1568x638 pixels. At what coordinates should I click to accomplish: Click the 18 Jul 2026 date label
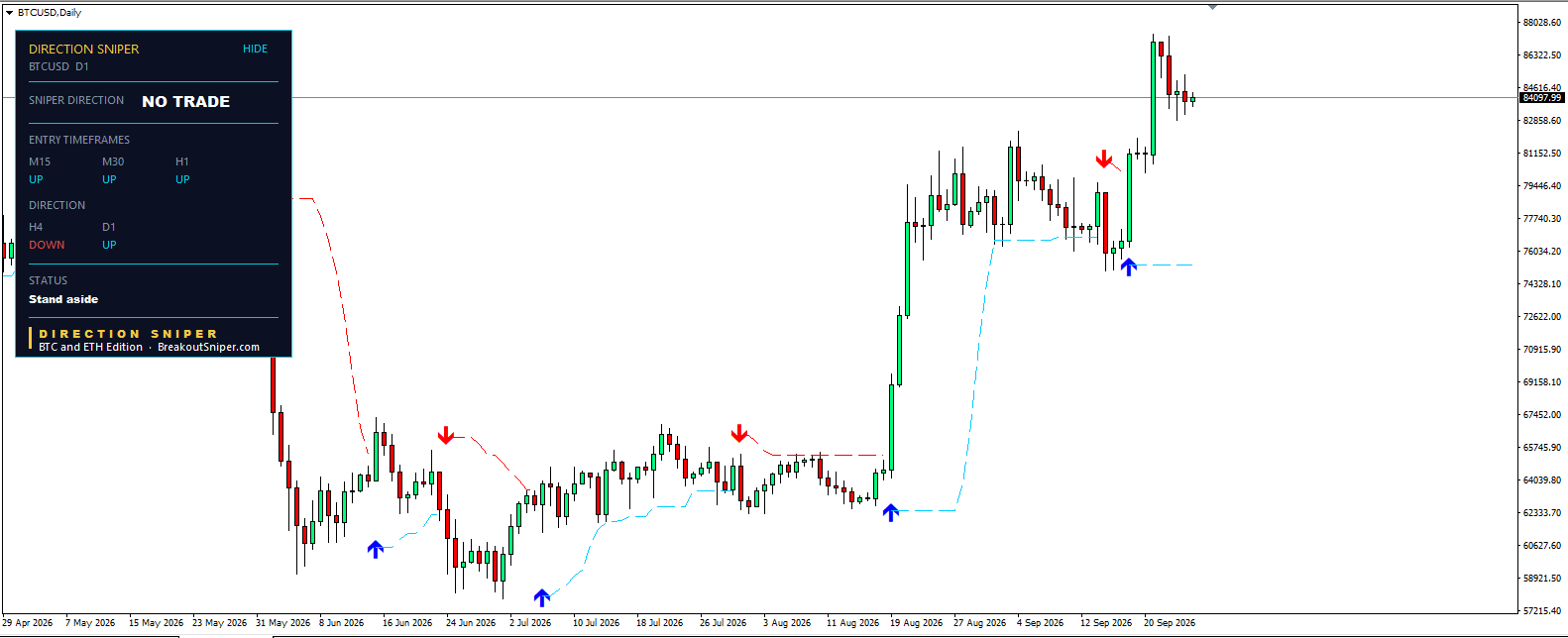[x=659, y=623]
